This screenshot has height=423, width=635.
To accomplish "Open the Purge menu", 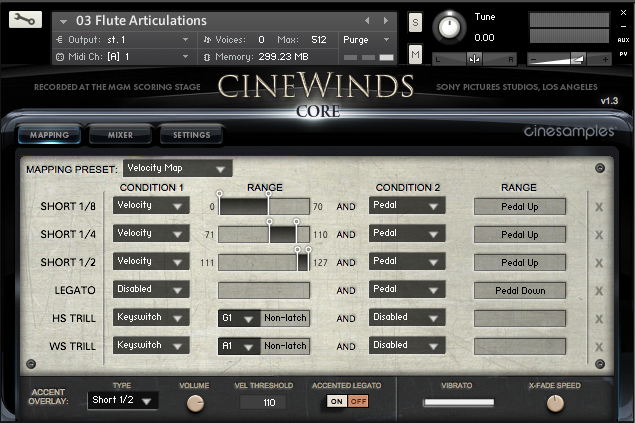I will pyautogui.click(x=366, y=40).
